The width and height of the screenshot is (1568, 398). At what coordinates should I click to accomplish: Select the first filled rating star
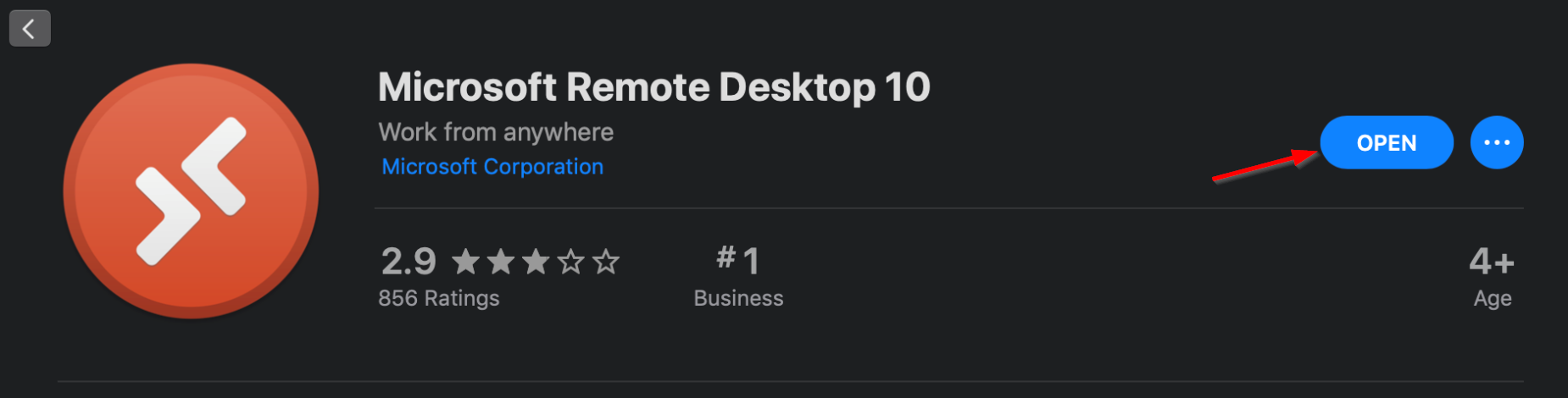pyautogui.click(x=465, y=262)
